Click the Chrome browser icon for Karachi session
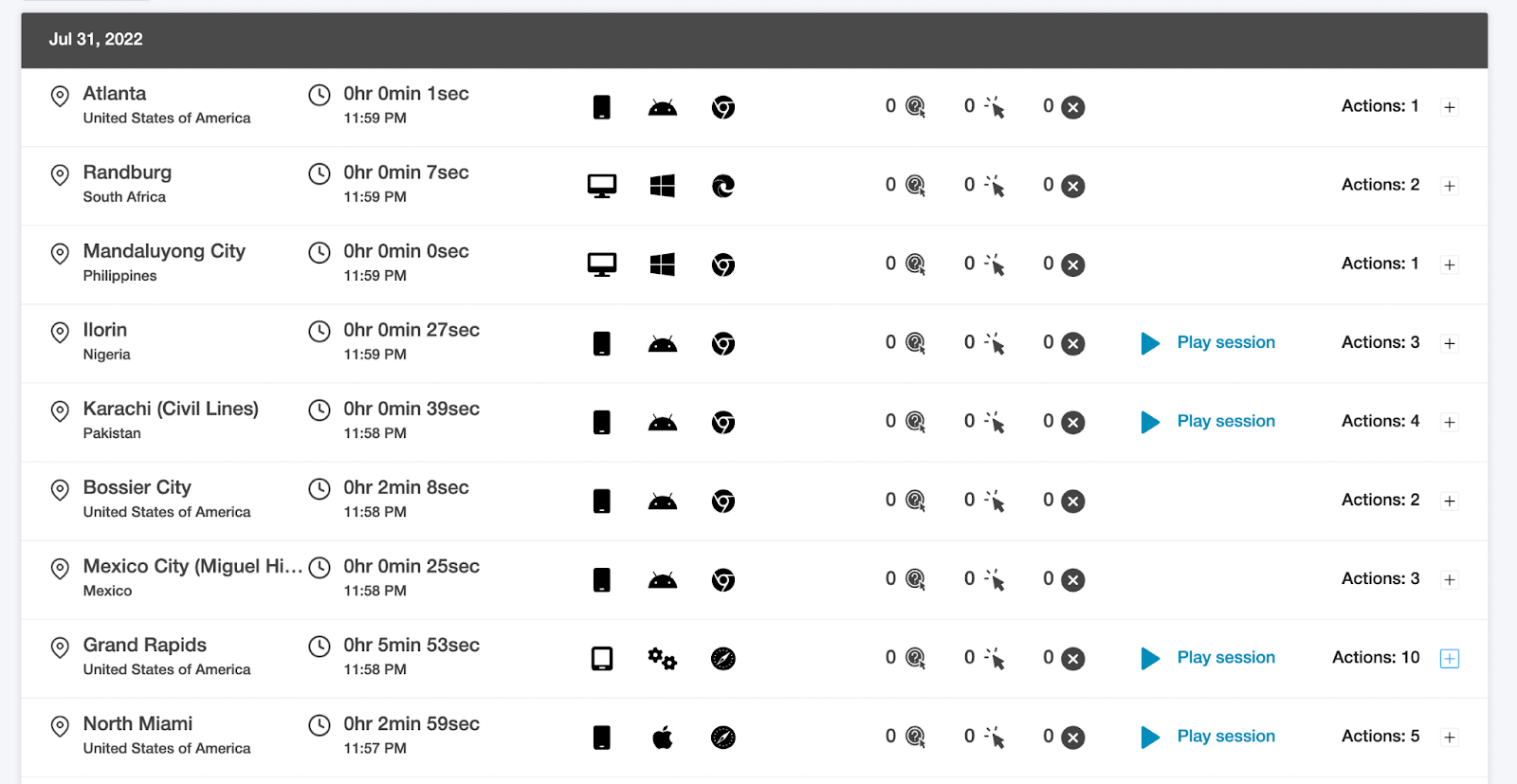This screenshot has height=784, width=1517. click(722, 422)
